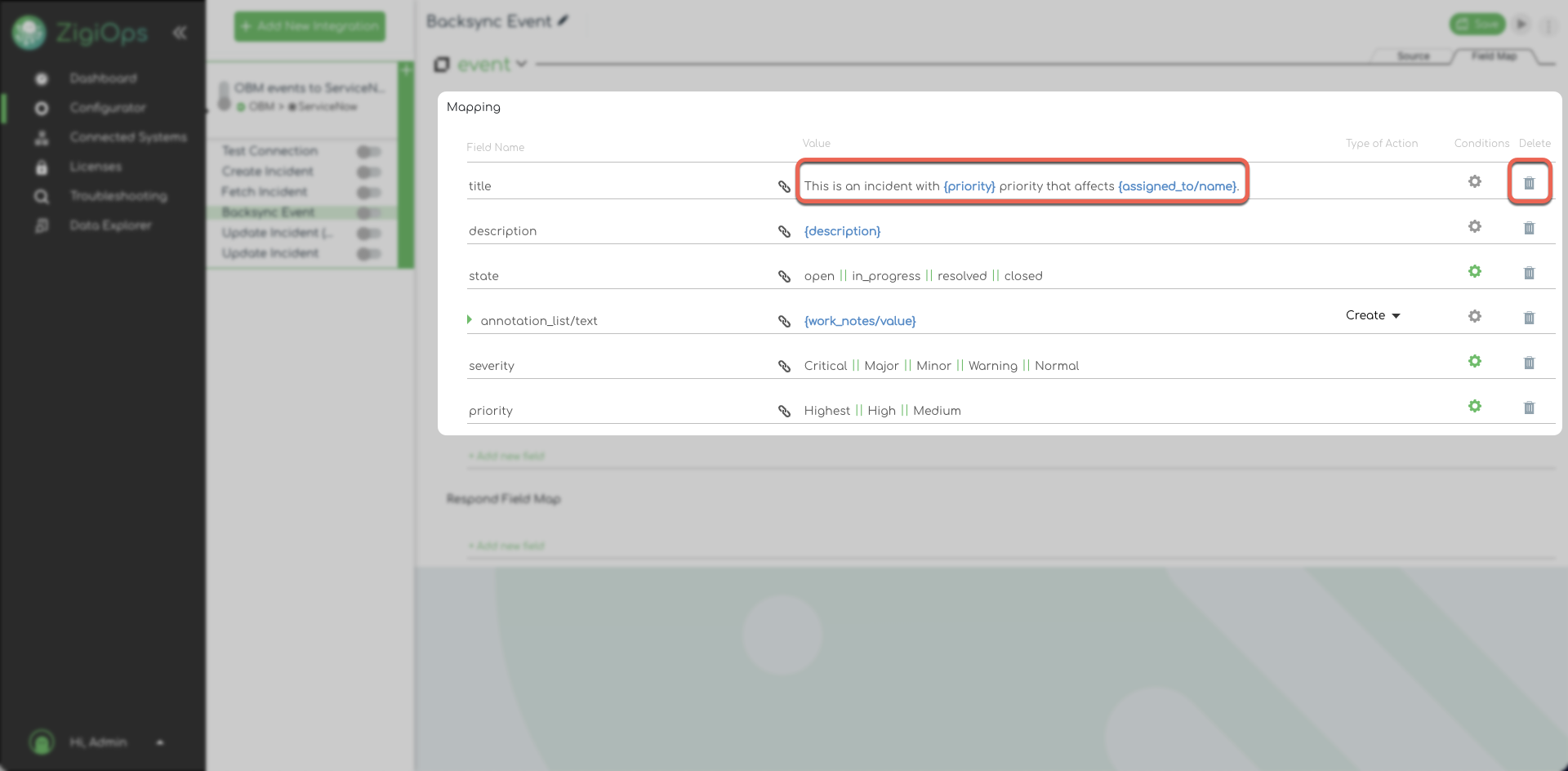Click the title value text field
The width and height of the screenshot is (1568, 771).
click(1021, 186)
